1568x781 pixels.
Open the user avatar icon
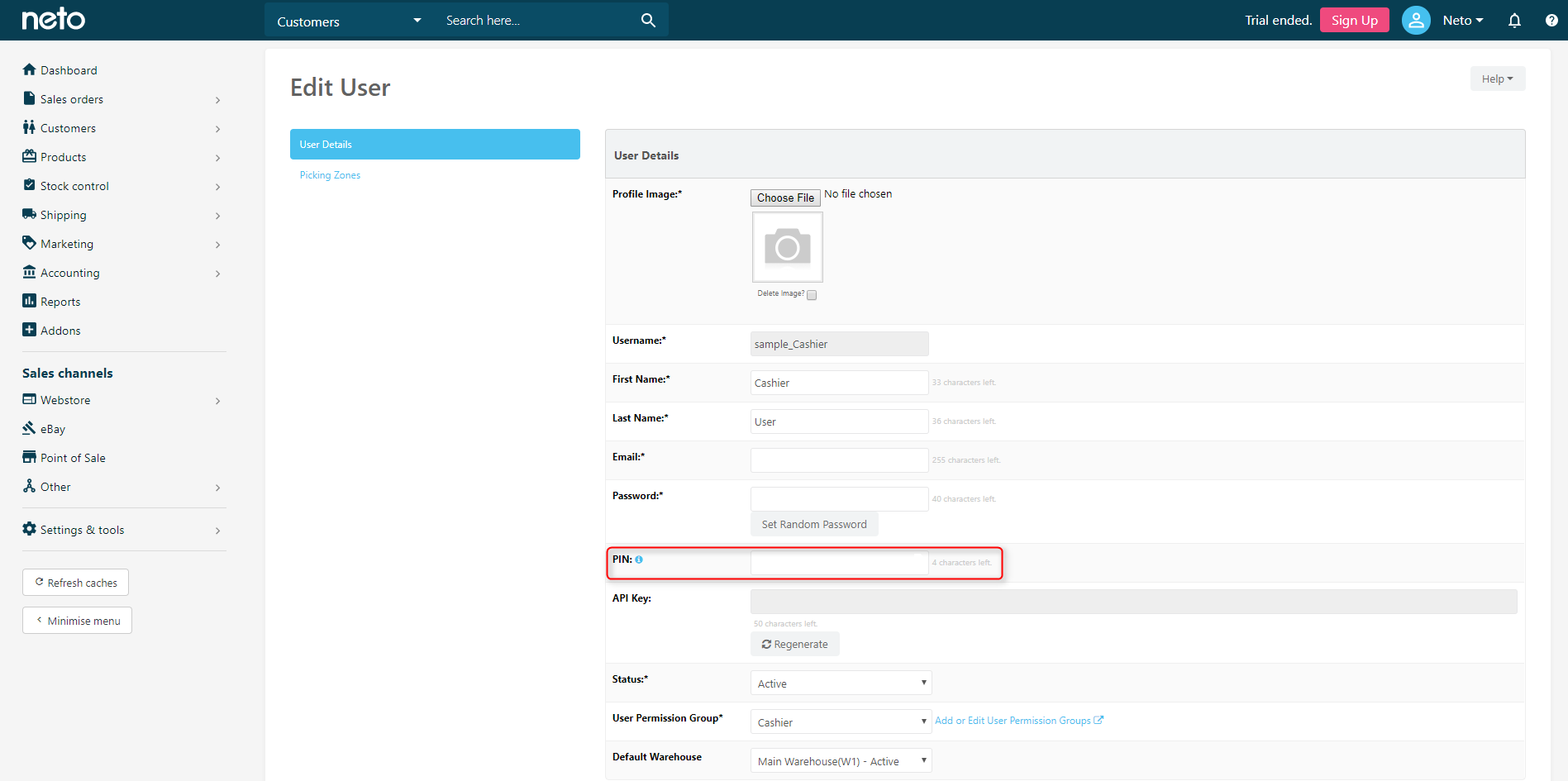(x=1416, y=20)
